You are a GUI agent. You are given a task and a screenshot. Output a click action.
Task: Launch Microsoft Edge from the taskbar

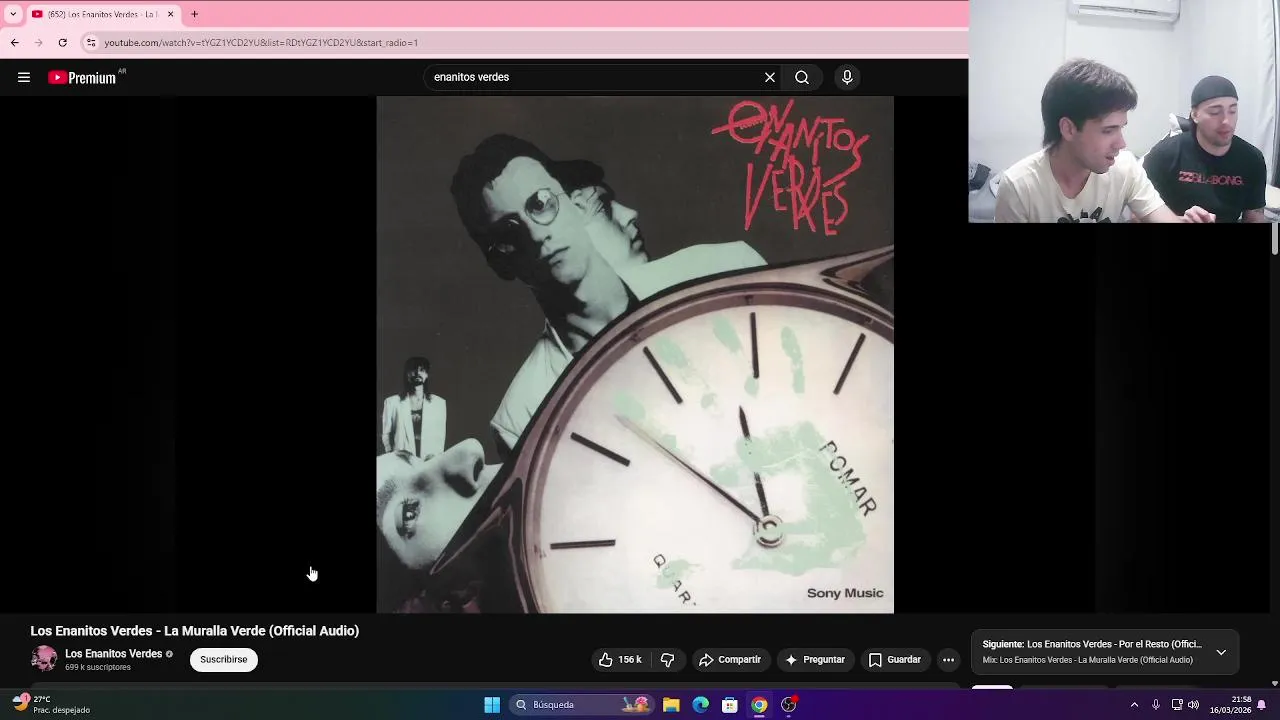click(701, 705)
